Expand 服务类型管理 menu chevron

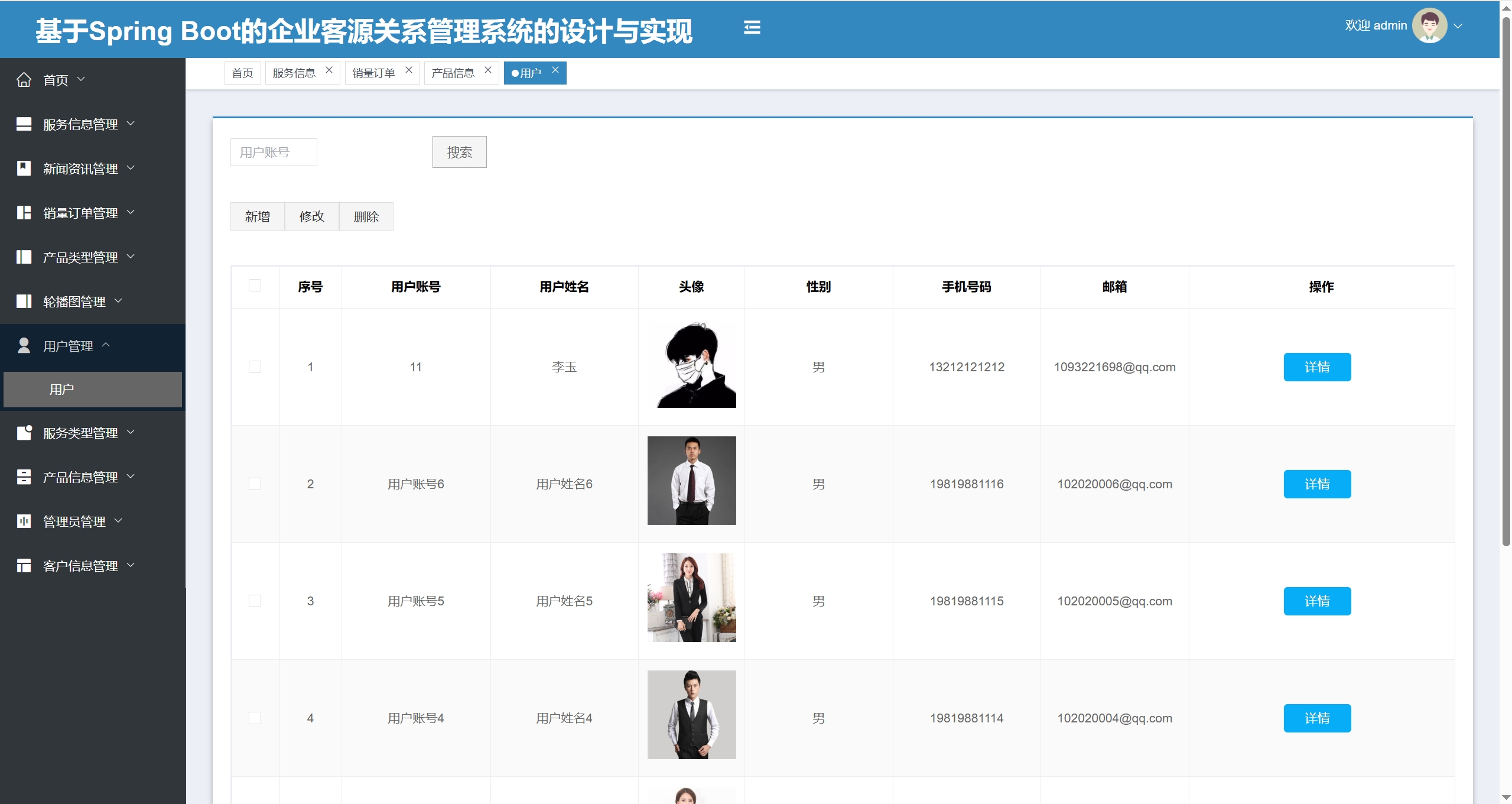131,432
